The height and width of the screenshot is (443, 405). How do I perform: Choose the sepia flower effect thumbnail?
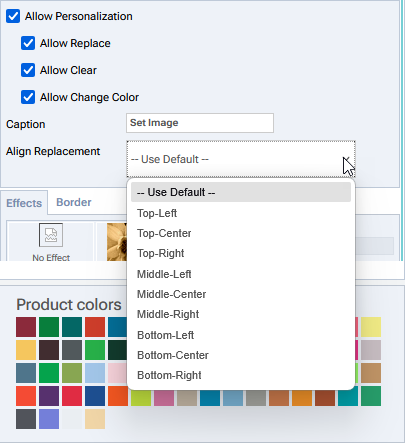point(117,242)
